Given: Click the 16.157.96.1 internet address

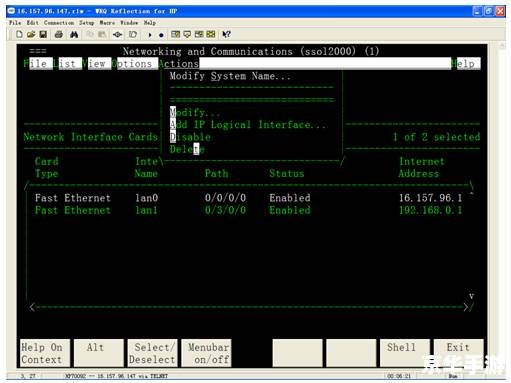Looking at the screenshot, I should (x=430, y=198).
